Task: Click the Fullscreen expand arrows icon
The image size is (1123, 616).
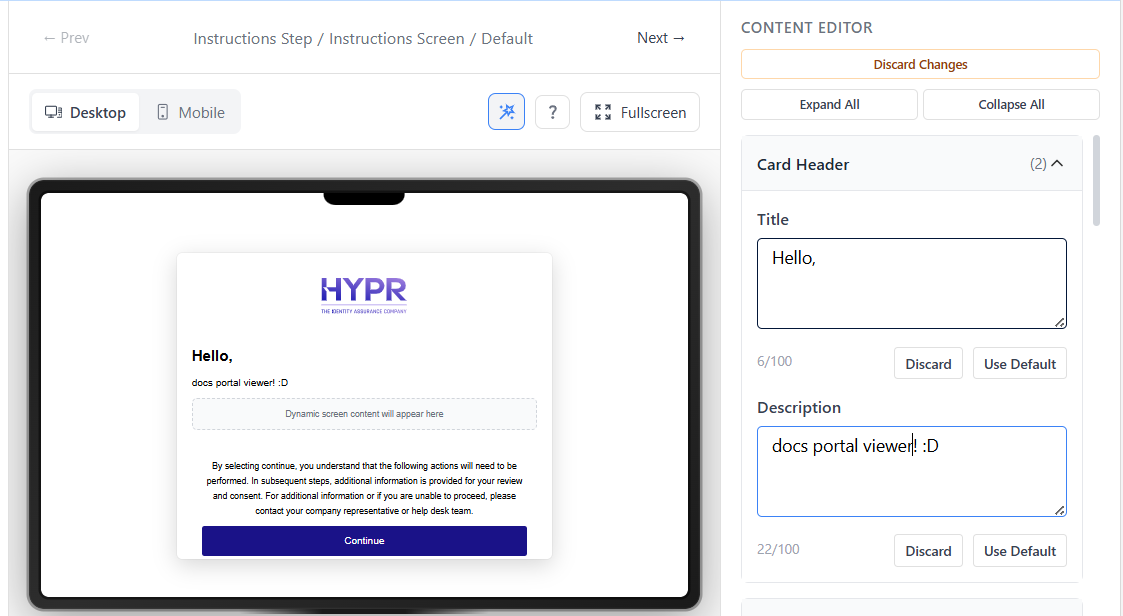Action: tap(603, 113)
